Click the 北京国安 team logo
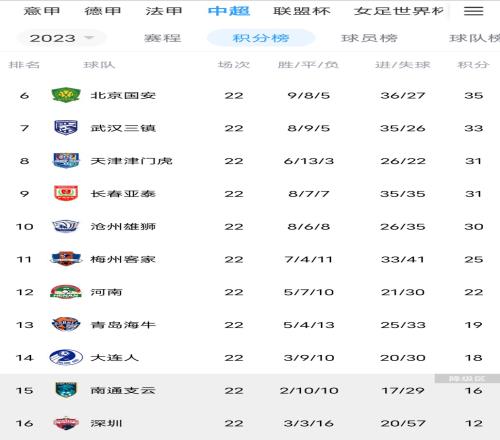Viewport: 500px width, 440px height. [66, 95]
